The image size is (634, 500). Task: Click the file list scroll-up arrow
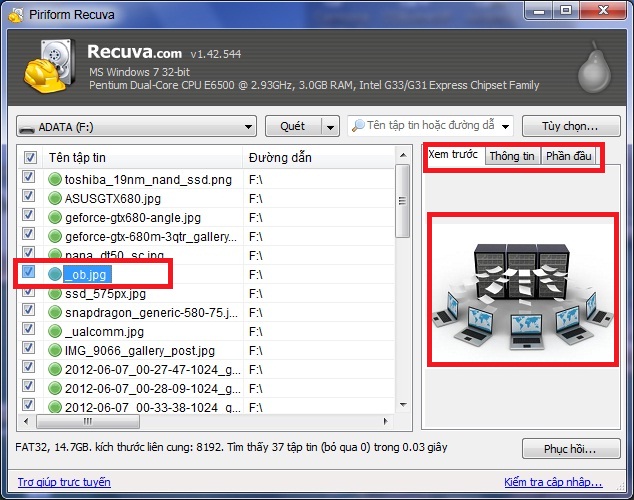403,155
